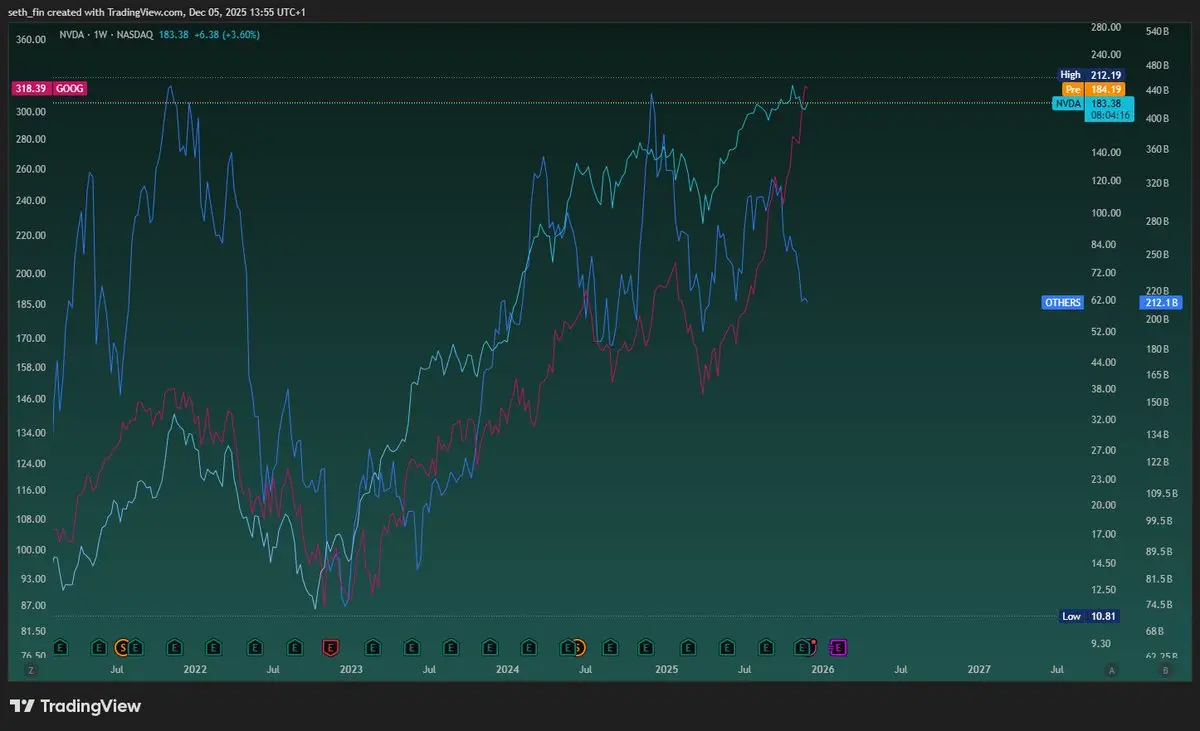The width and height of the screenshot is (1200, 731).
Task: Click 220.00 on the left price scale
Action: [x=33, y=236]
